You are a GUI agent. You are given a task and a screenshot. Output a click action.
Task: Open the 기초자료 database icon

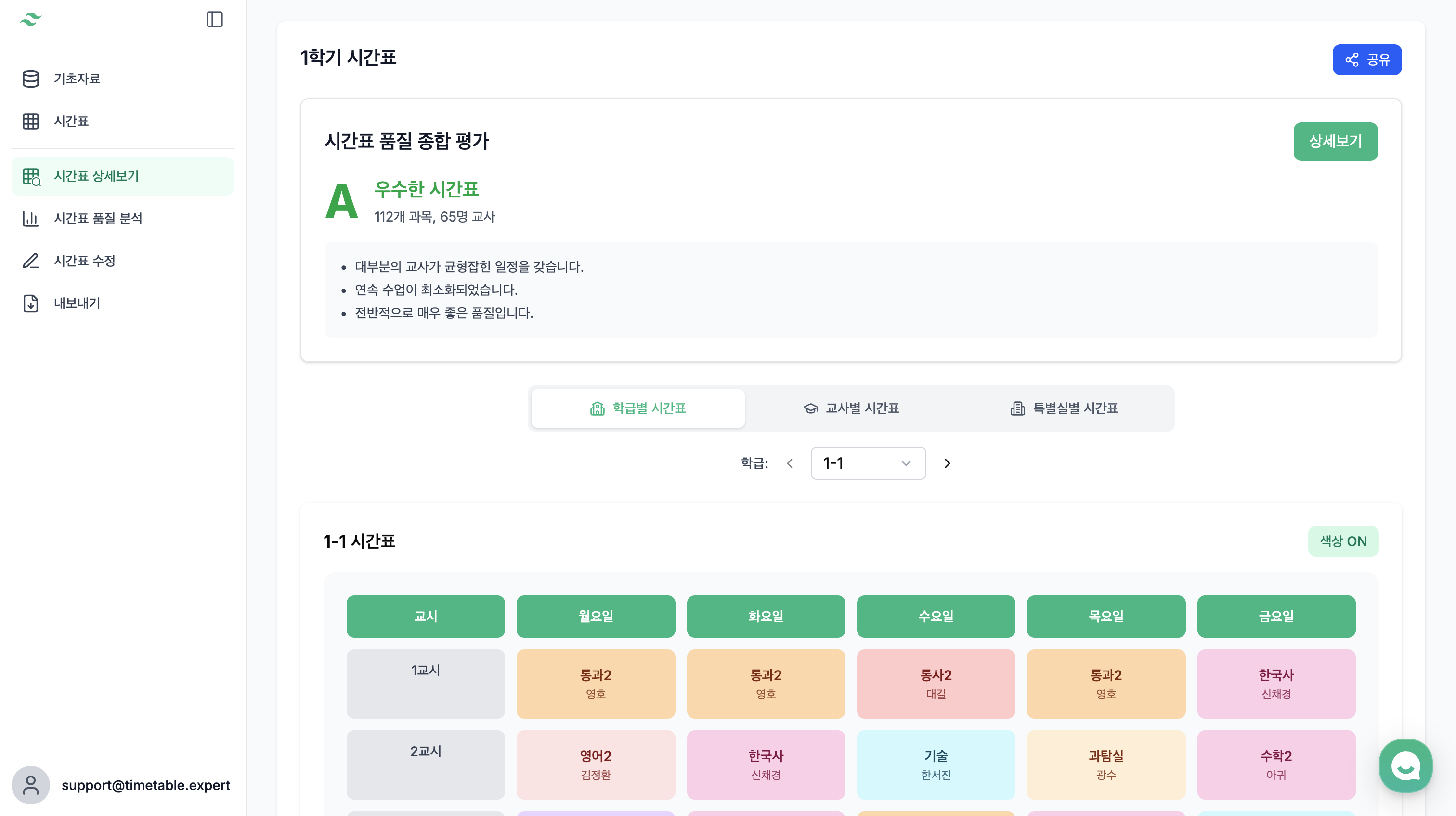pos(30,79)
